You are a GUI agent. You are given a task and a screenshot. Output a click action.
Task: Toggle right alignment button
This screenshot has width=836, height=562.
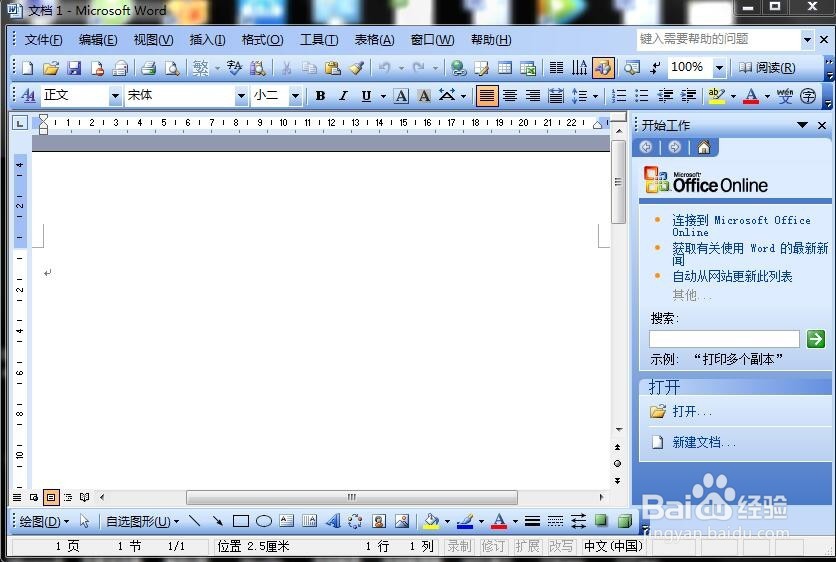click(533, 96)
